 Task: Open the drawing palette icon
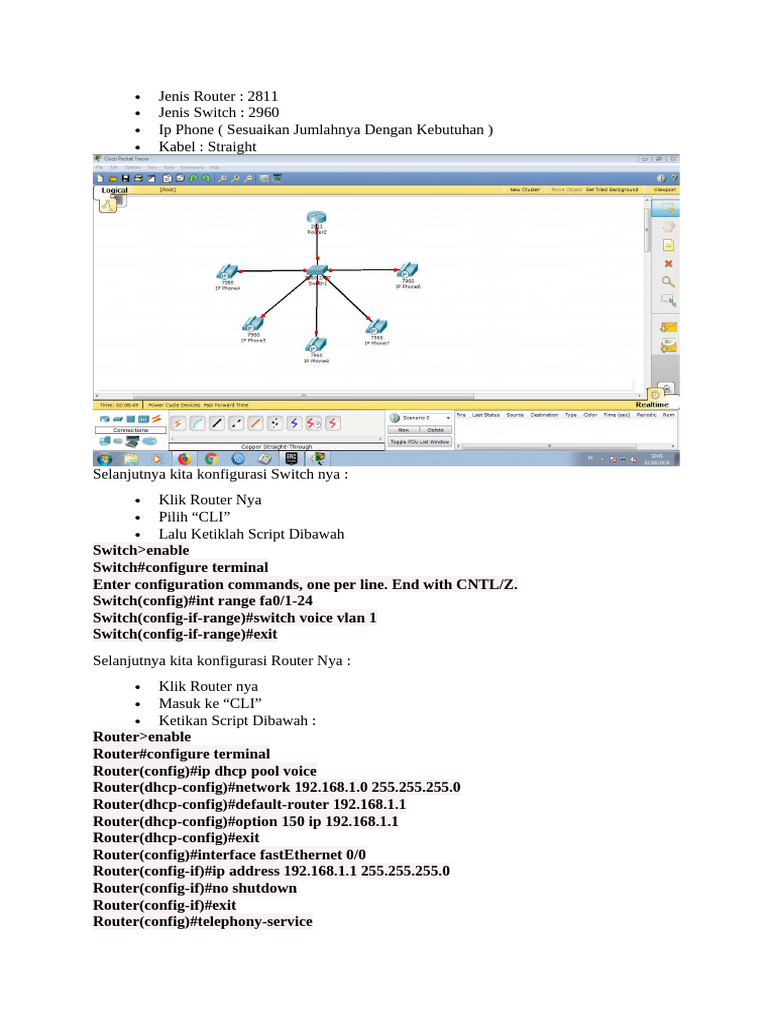(264, 178)
